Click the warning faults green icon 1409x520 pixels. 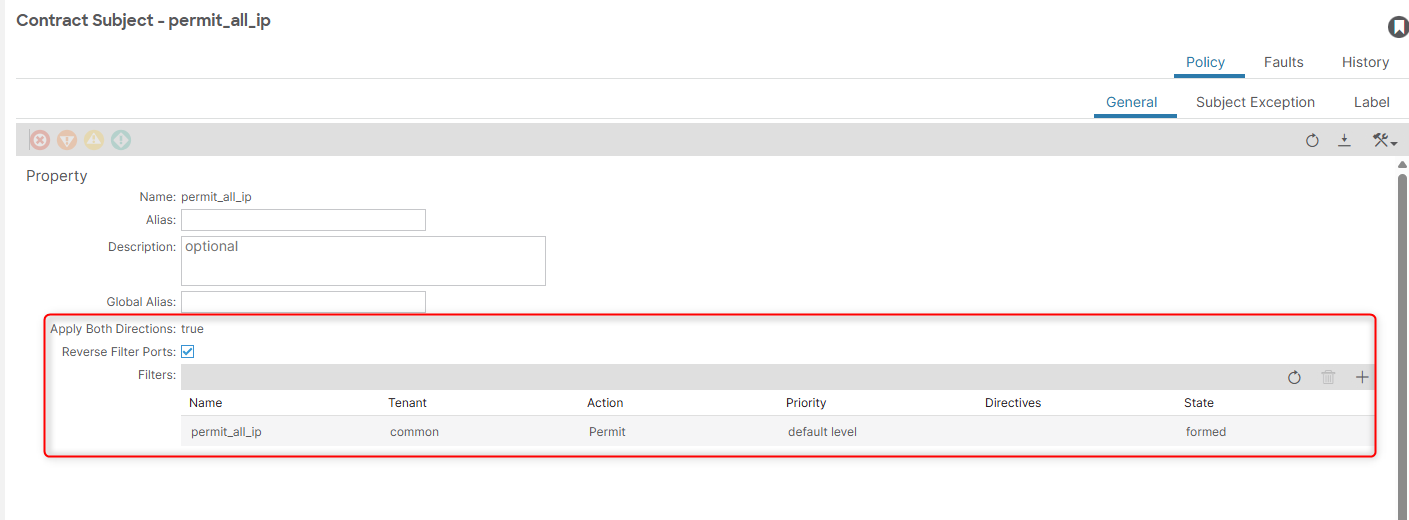pyautogui.click(x=121, y=141)
